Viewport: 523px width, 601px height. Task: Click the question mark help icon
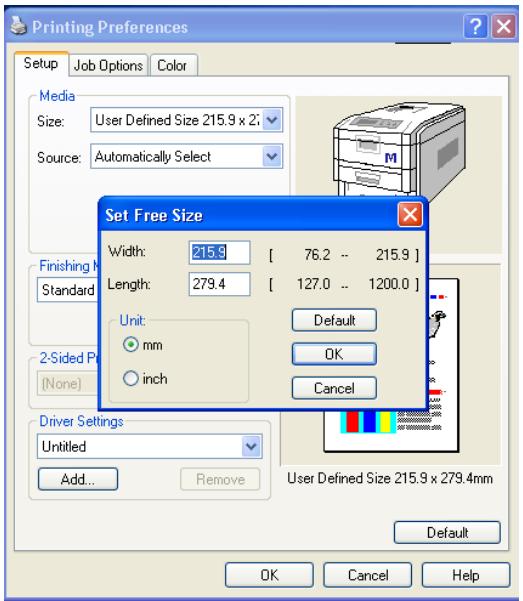point(475,26)
